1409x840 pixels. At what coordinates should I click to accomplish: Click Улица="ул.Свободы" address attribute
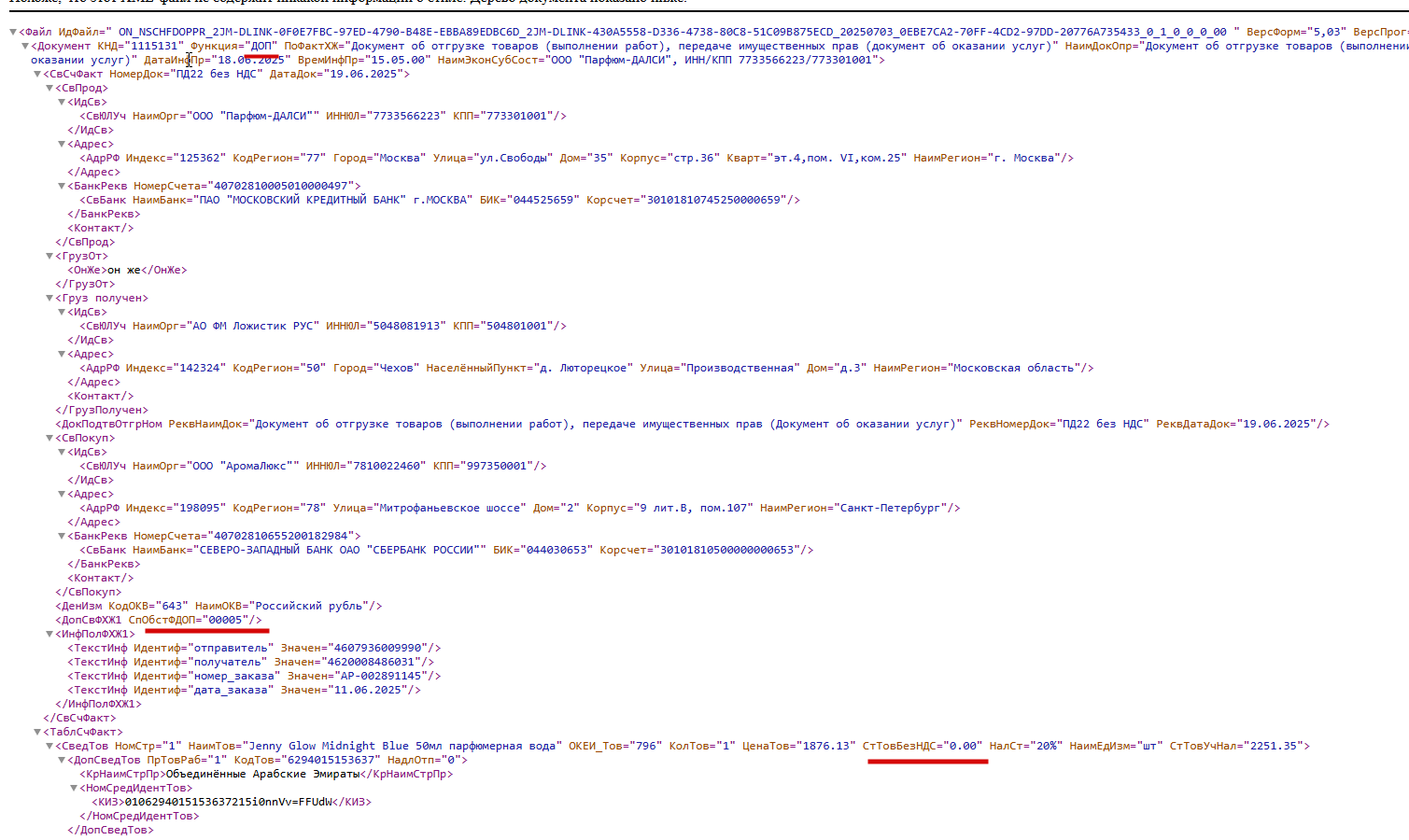click(x=493, y=158)
